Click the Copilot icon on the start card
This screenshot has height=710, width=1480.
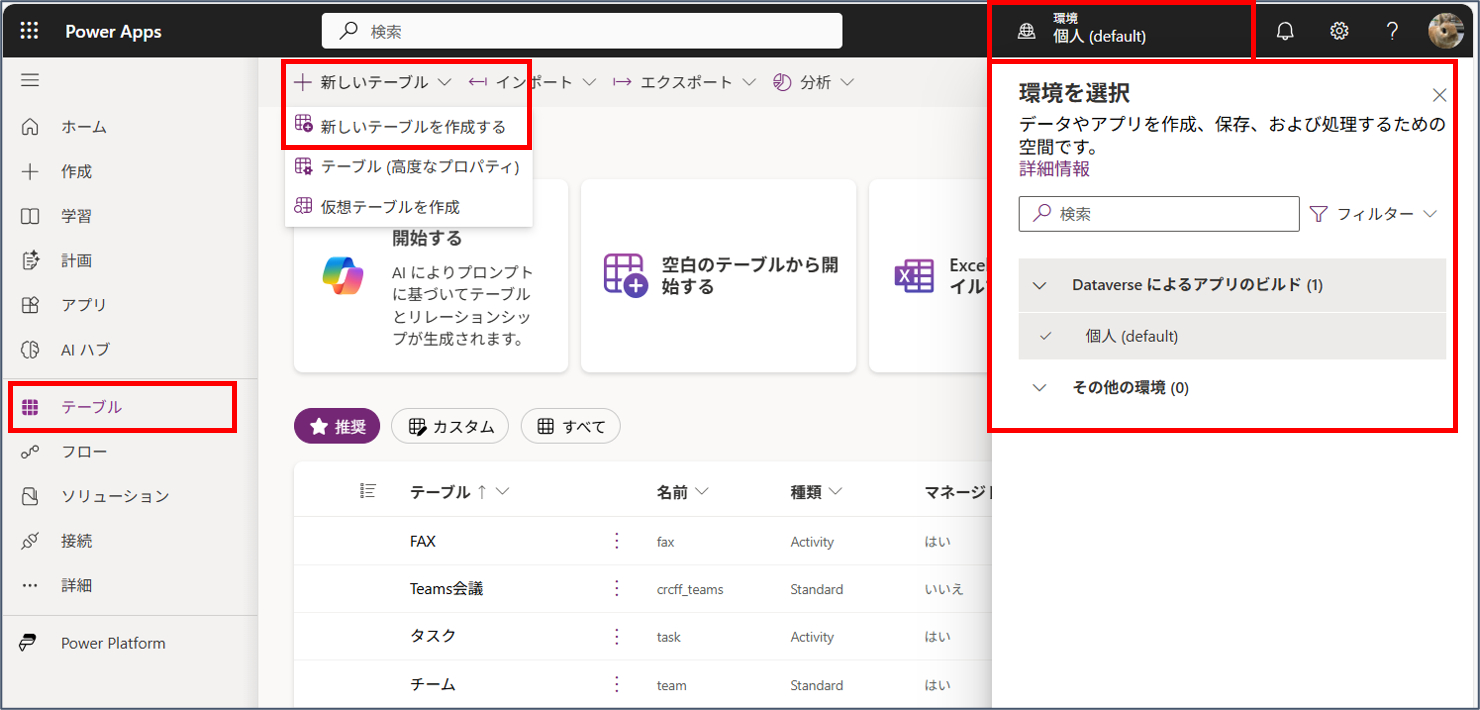point(343,275)
